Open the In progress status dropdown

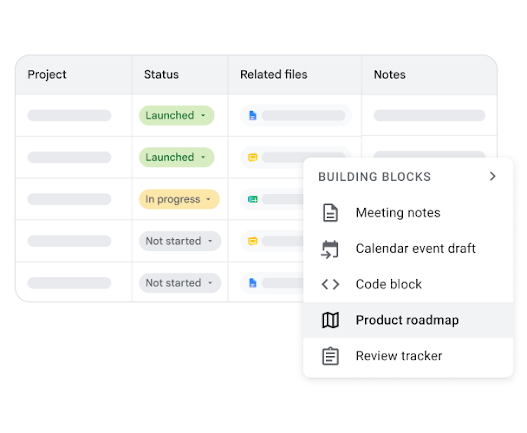pos(179,199)
